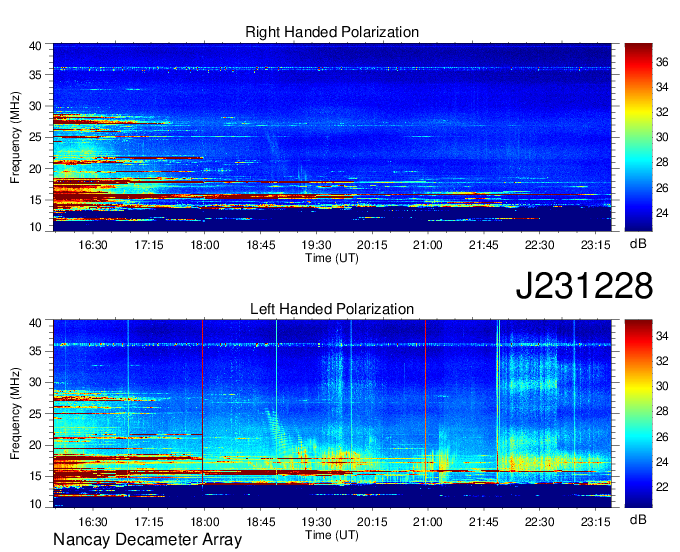Click the 17:15 time tick on top plot

point(149,245)
